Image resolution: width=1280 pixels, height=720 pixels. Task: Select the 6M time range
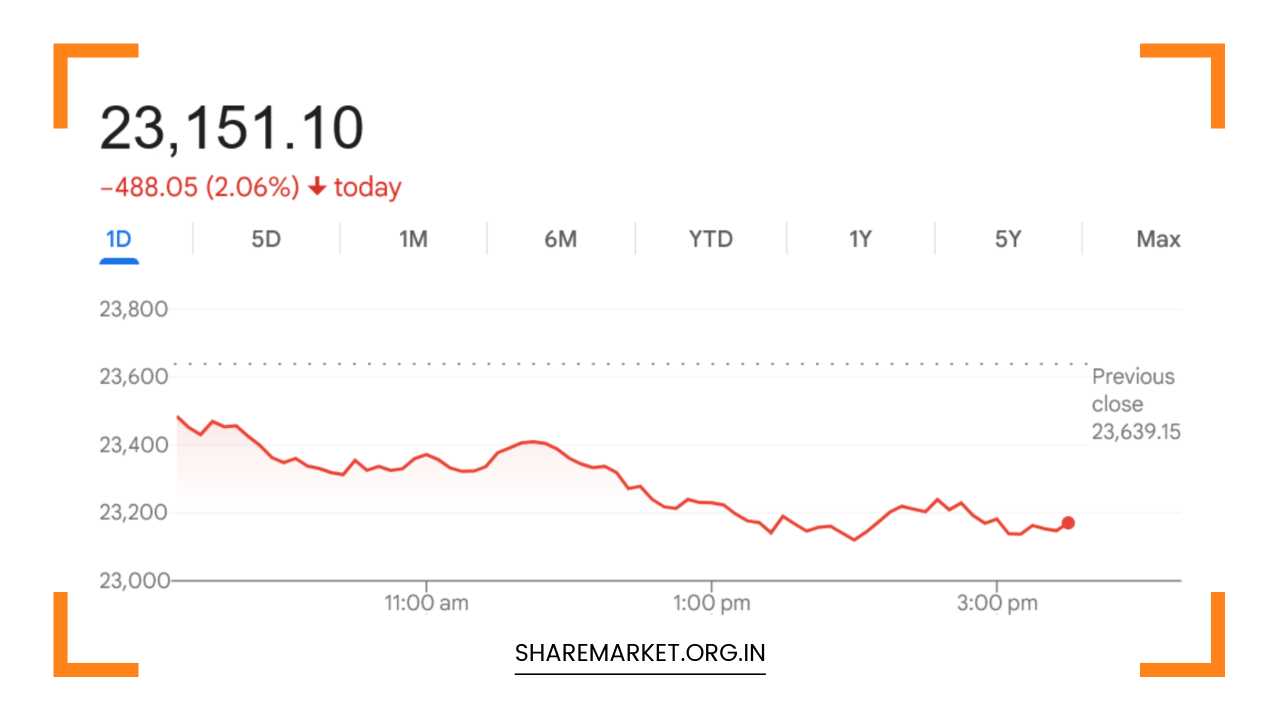pos(561,239)
